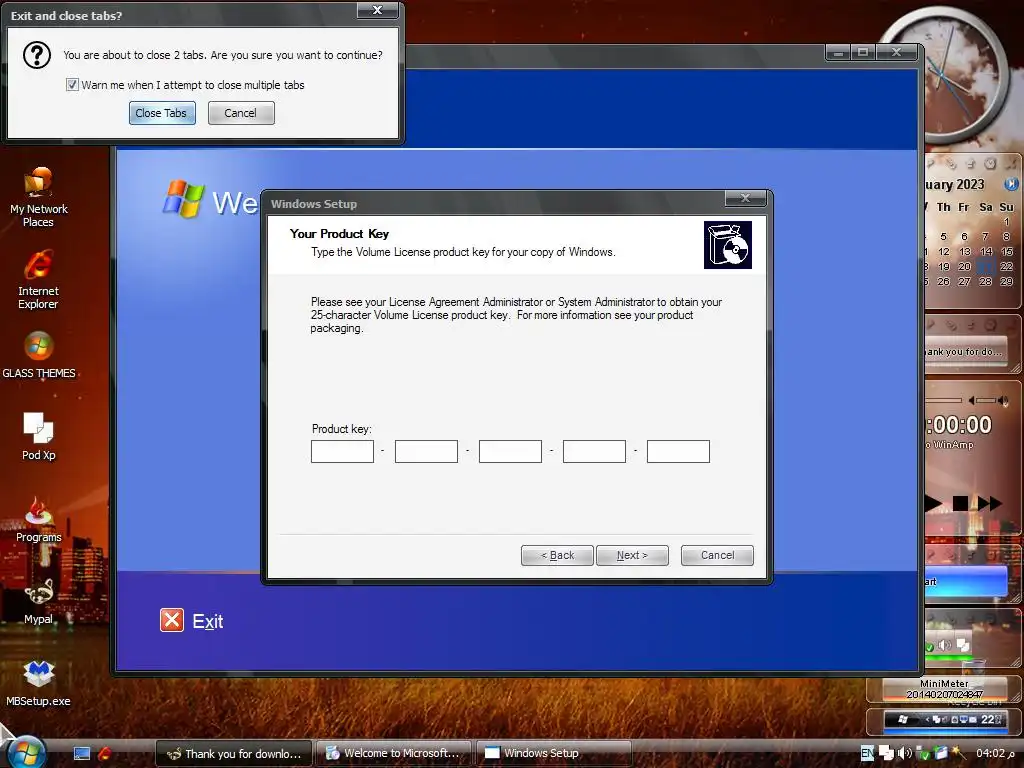The height and width of the screenshot is (768, 1024).
Task: Click first product key field
Action: click(342, 451)
